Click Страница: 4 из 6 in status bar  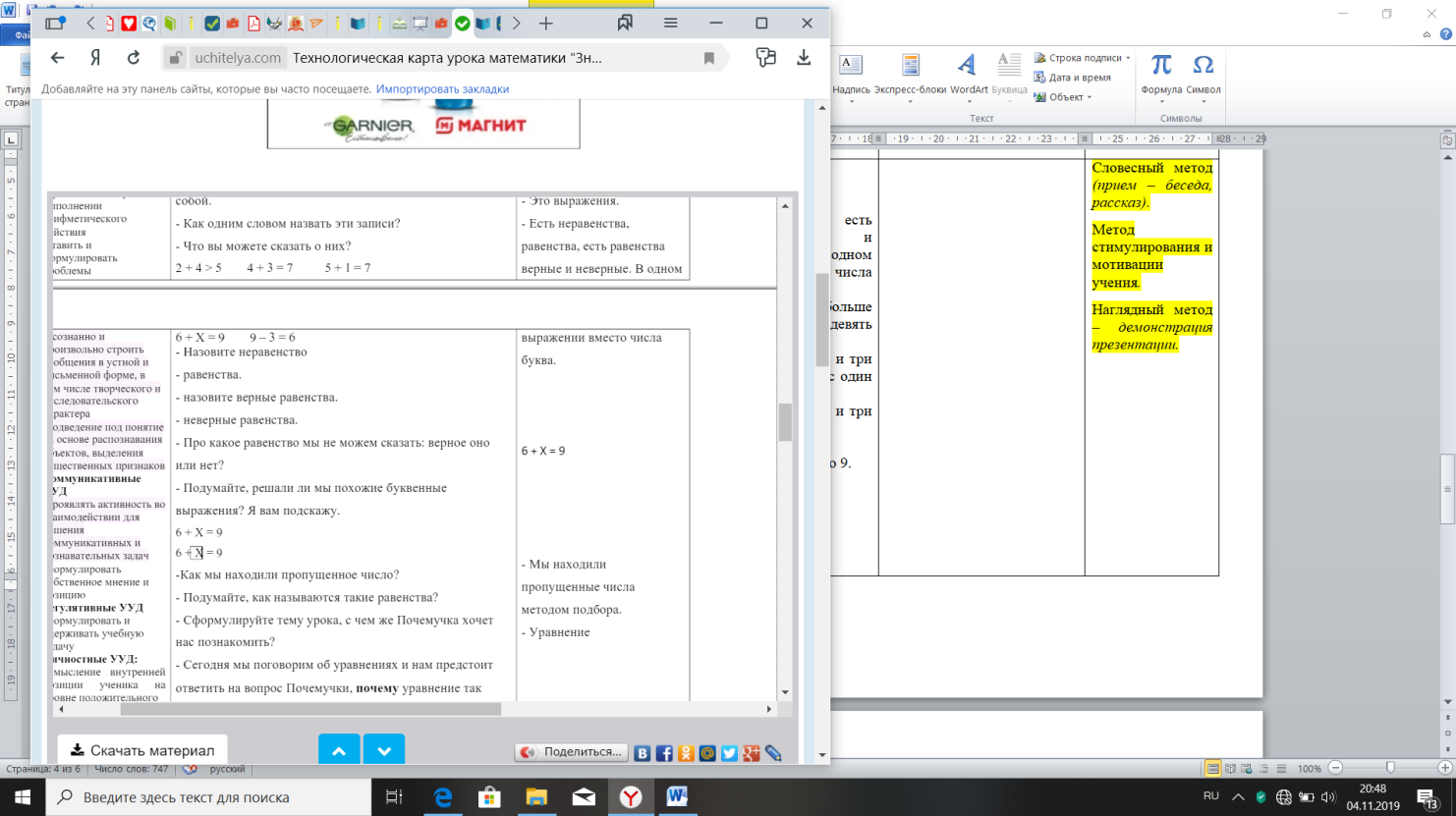coord(44,769)
